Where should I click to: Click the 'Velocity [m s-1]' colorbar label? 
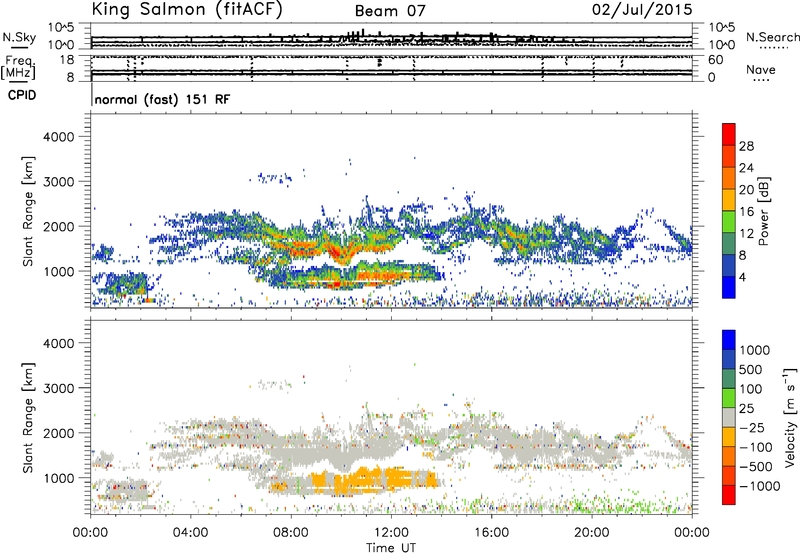click(x=790, y=417)
